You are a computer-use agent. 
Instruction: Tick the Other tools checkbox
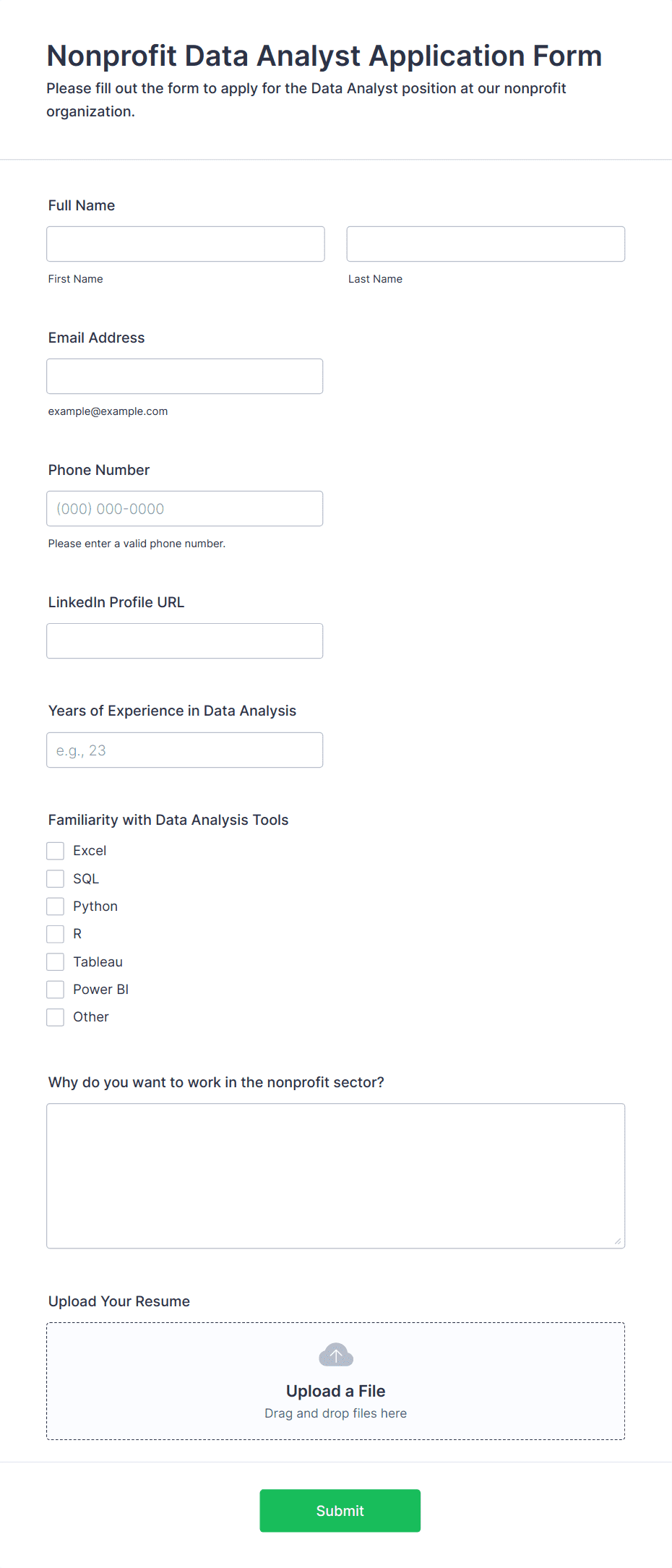pos(56,1017)
